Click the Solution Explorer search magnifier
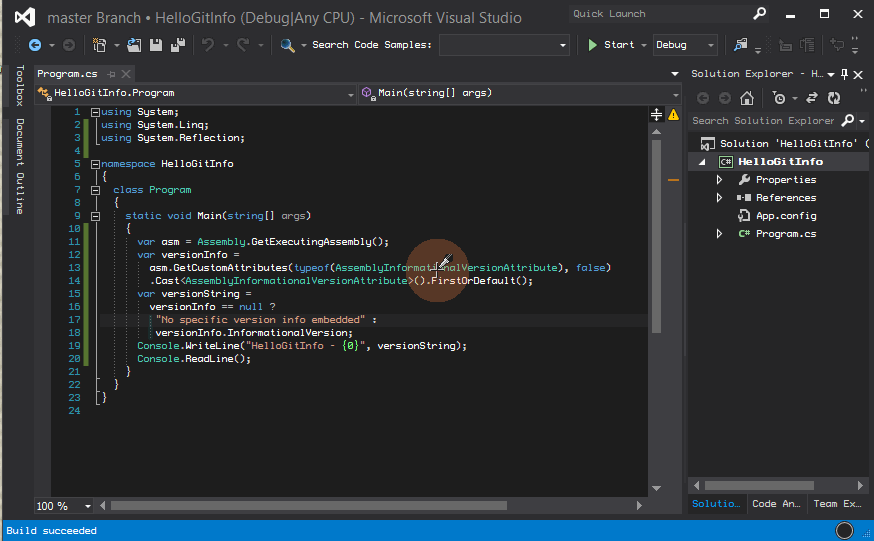 pos(848,120)
